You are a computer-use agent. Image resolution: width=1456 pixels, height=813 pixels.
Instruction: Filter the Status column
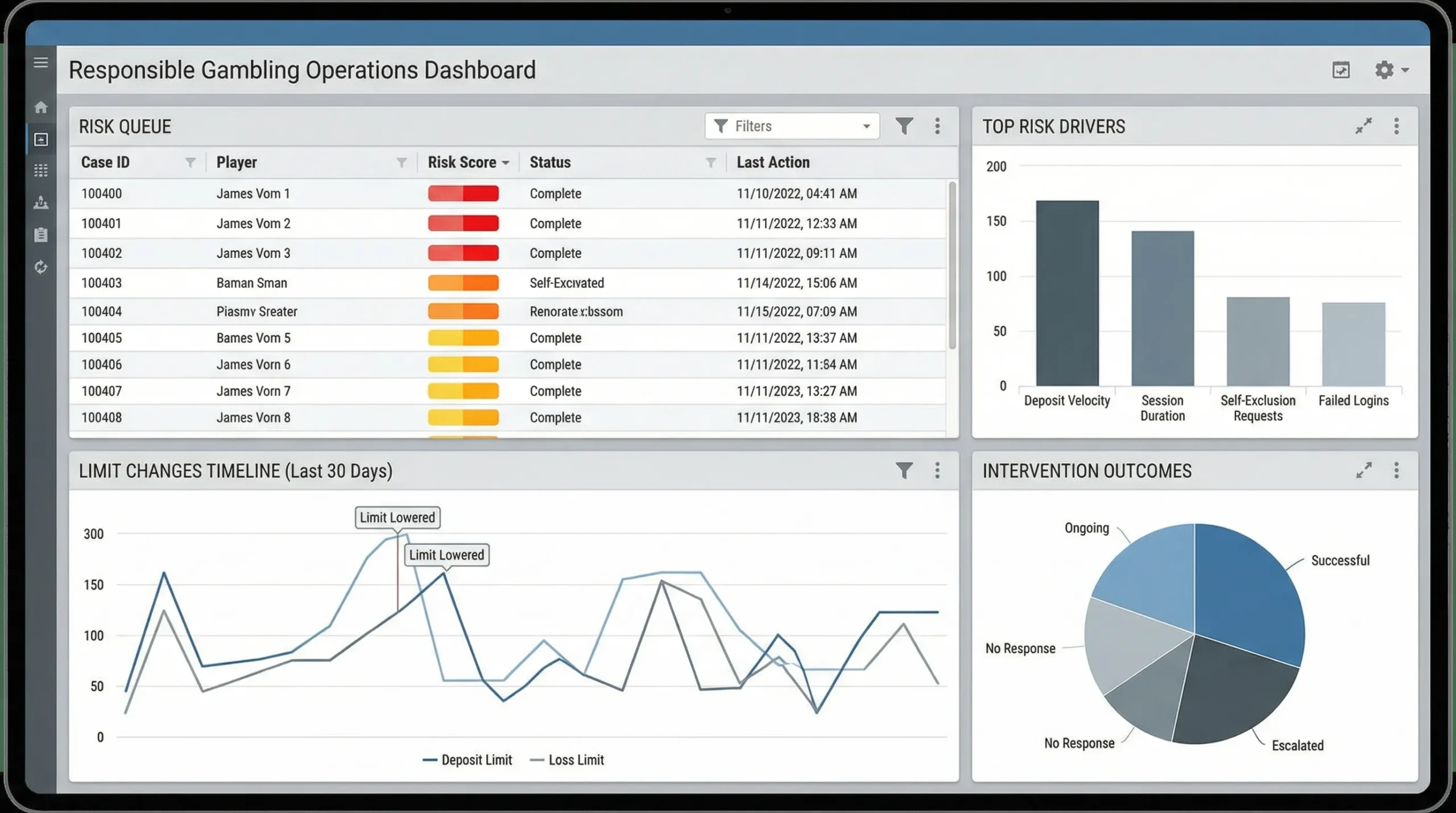(x=710, y=163)
